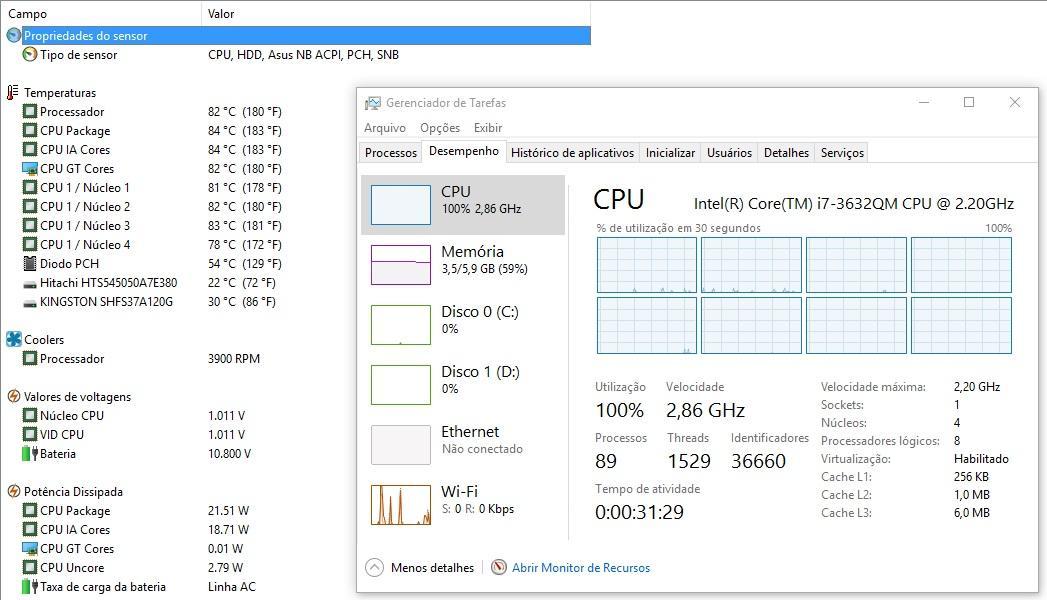Click the Bateria voltage icon
Image resolution: width=1047 pixels, height=600 pixels.
tap(29, 453)
